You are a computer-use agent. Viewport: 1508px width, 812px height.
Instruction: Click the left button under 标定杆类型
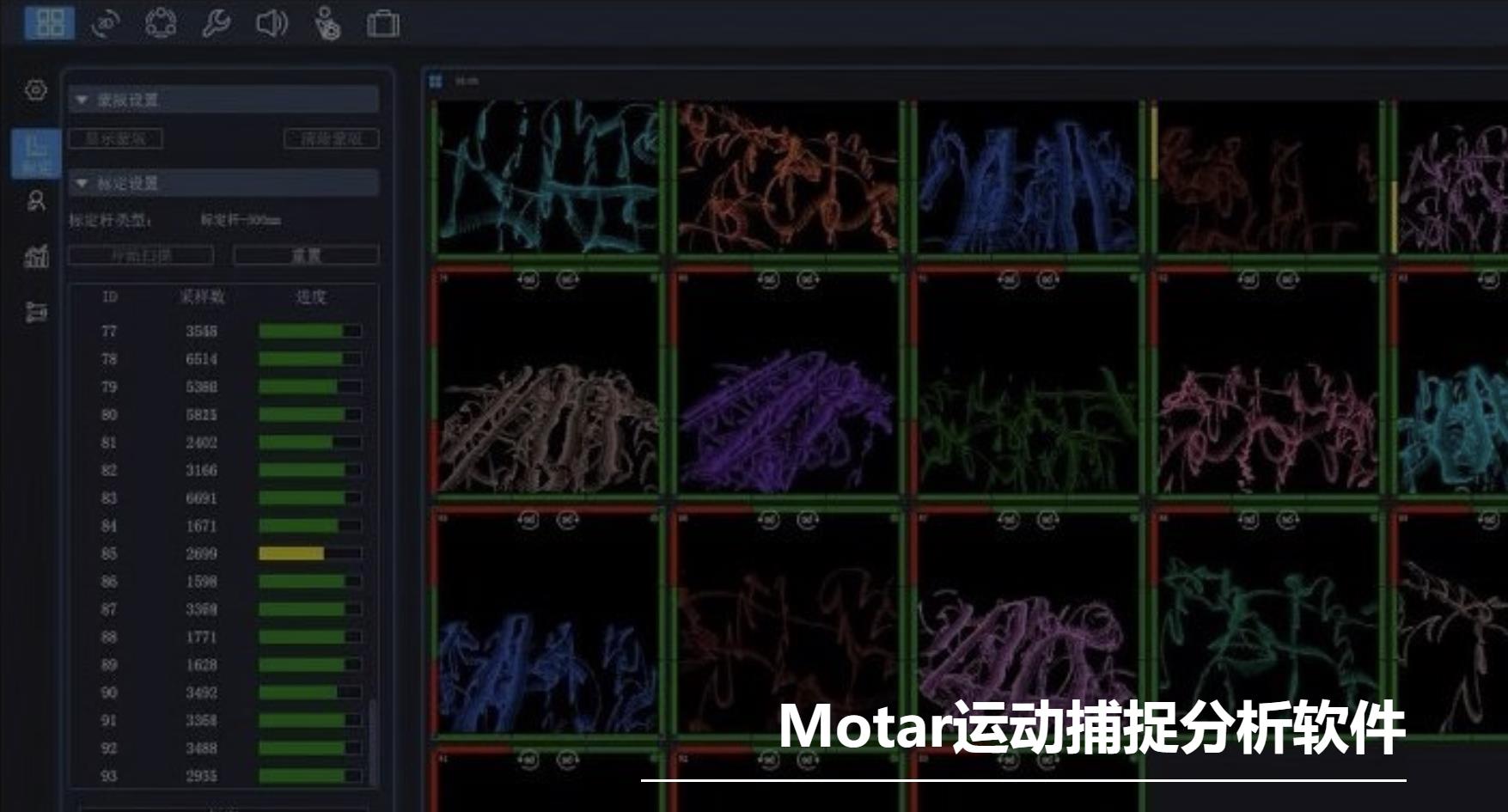141,255
